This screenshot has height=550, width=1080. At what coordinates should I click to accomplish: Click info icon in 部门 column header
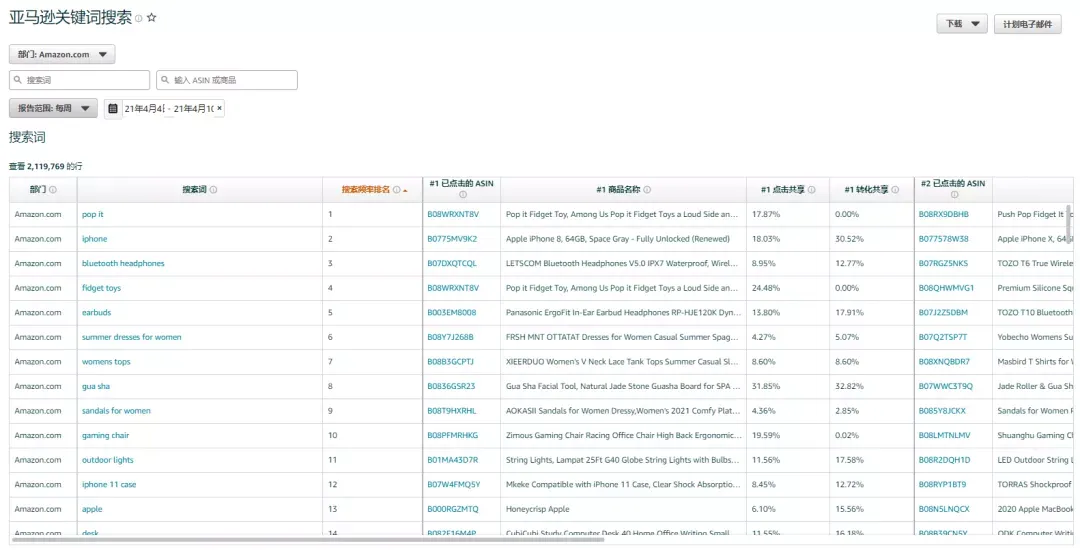click(x=53, y=190)
